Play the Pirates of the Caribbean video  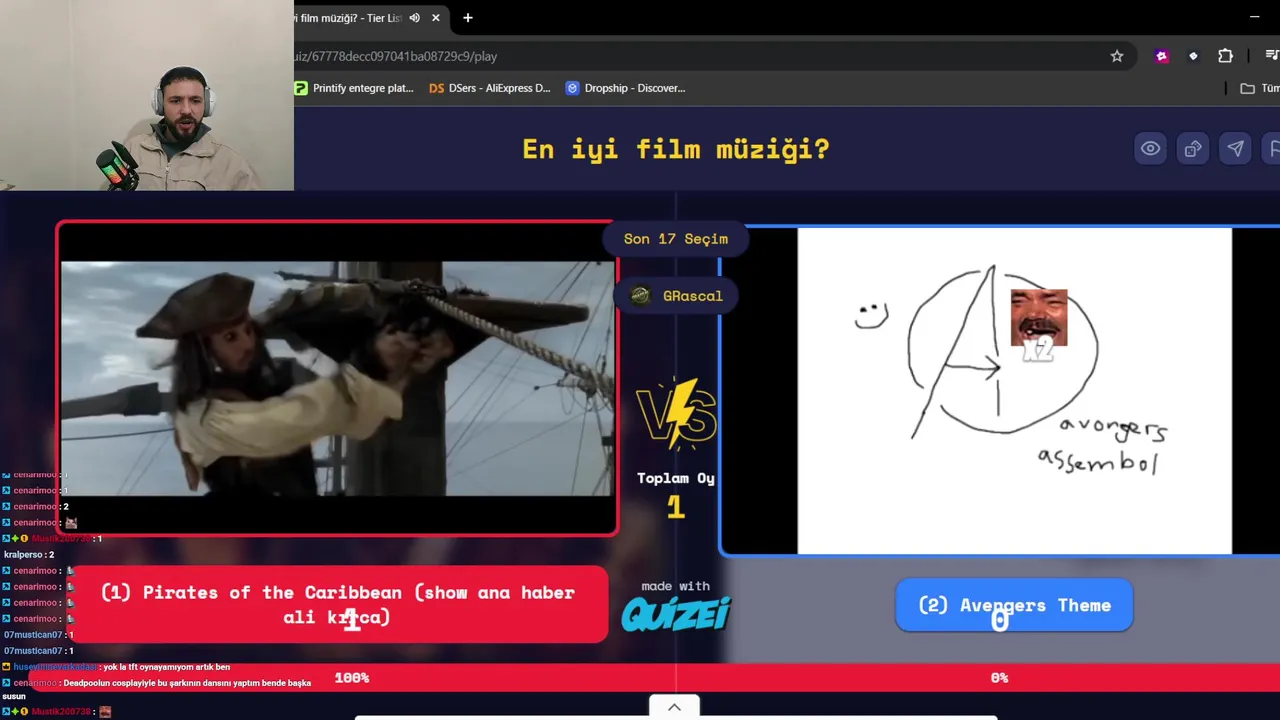click(338, 379)
